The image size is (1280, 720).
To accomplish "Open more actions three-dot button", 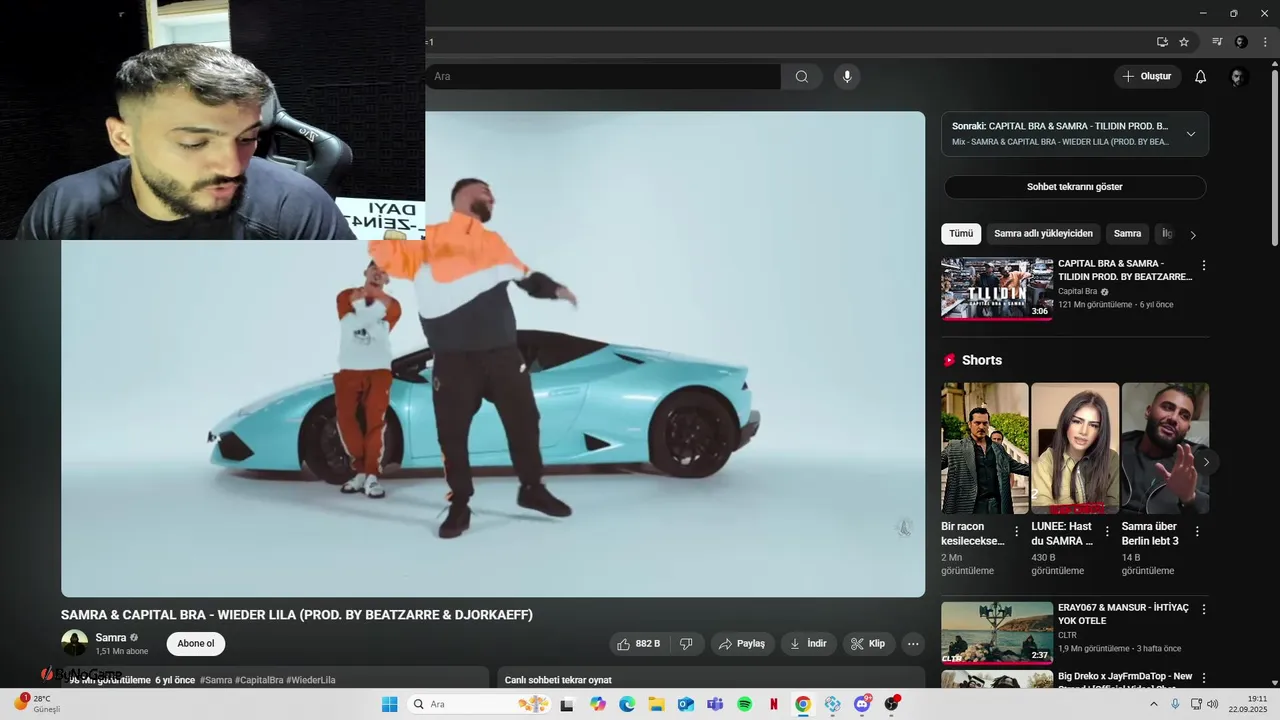I will click(913, 644).
